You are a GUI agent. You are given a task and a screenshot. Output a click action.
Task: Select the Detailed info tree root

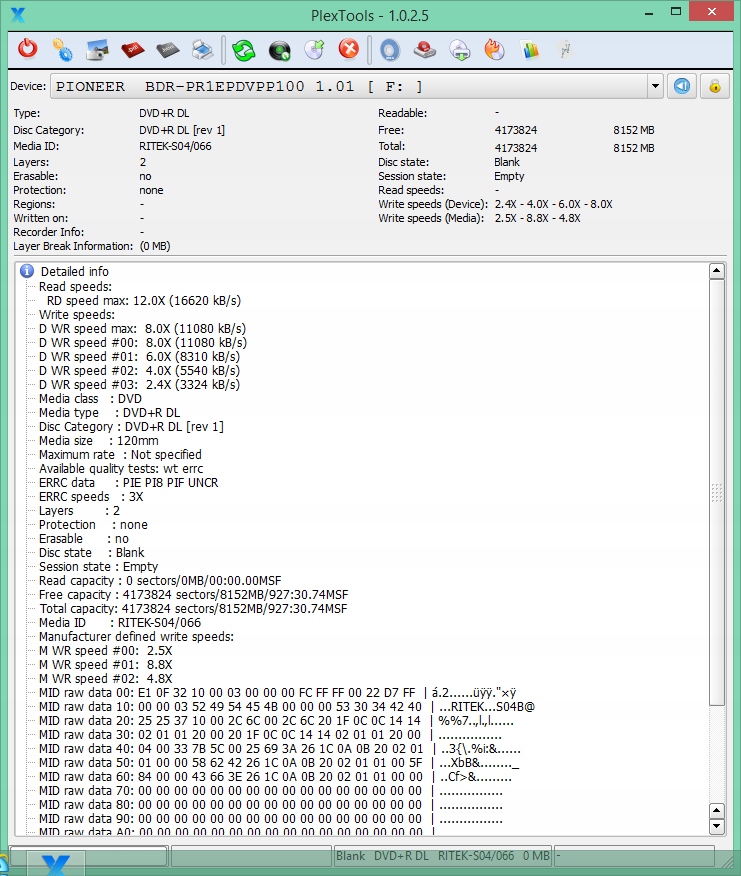pyautogui.click(x=74, y=272)
